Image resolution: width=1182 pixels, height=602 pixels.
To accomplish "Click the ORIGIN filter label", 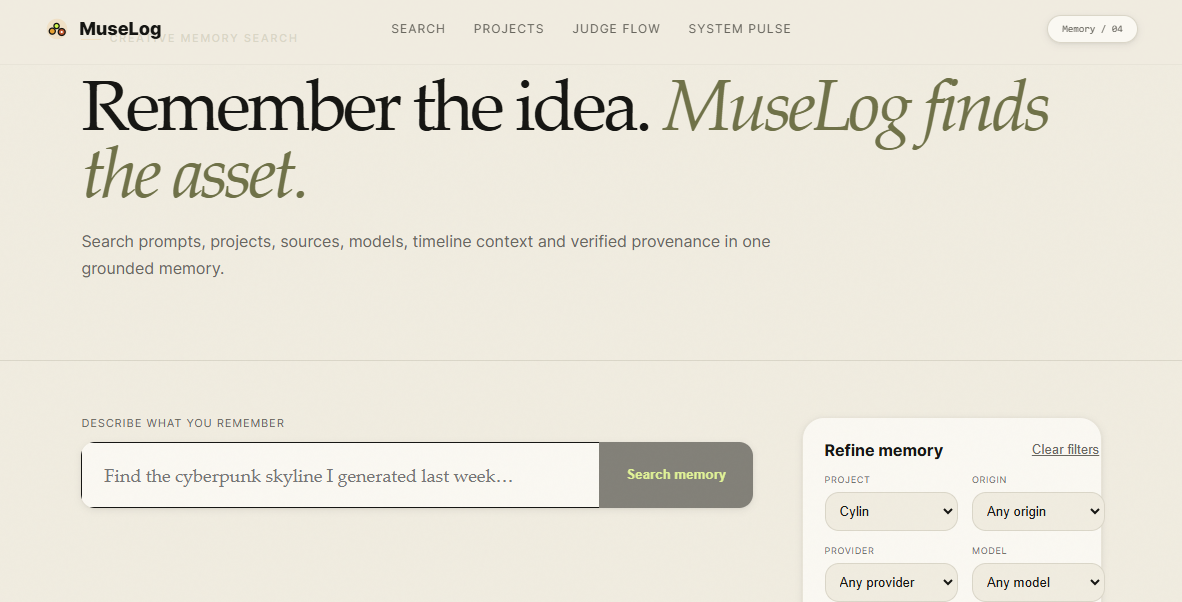I will click(989, 480).
